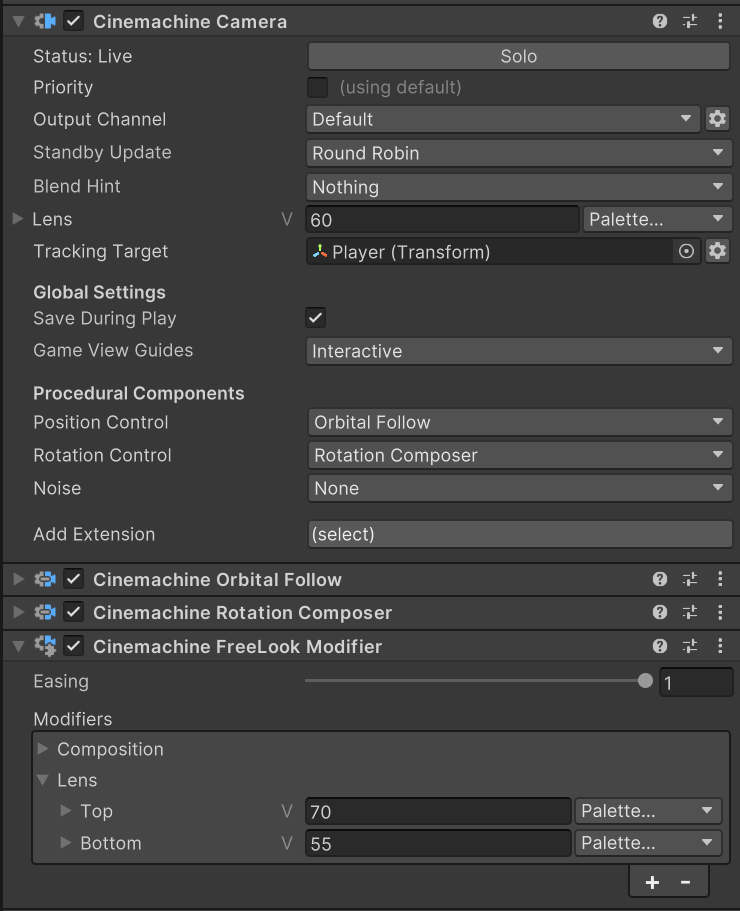Open object picker for Tracking Target

point(687,252)
